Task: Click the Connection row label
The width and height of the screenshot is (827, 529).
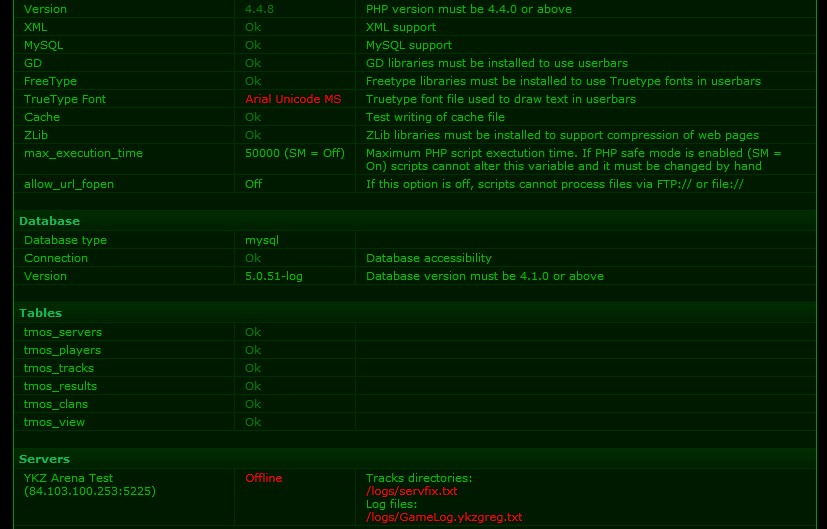Action: (x=56, y=258)
